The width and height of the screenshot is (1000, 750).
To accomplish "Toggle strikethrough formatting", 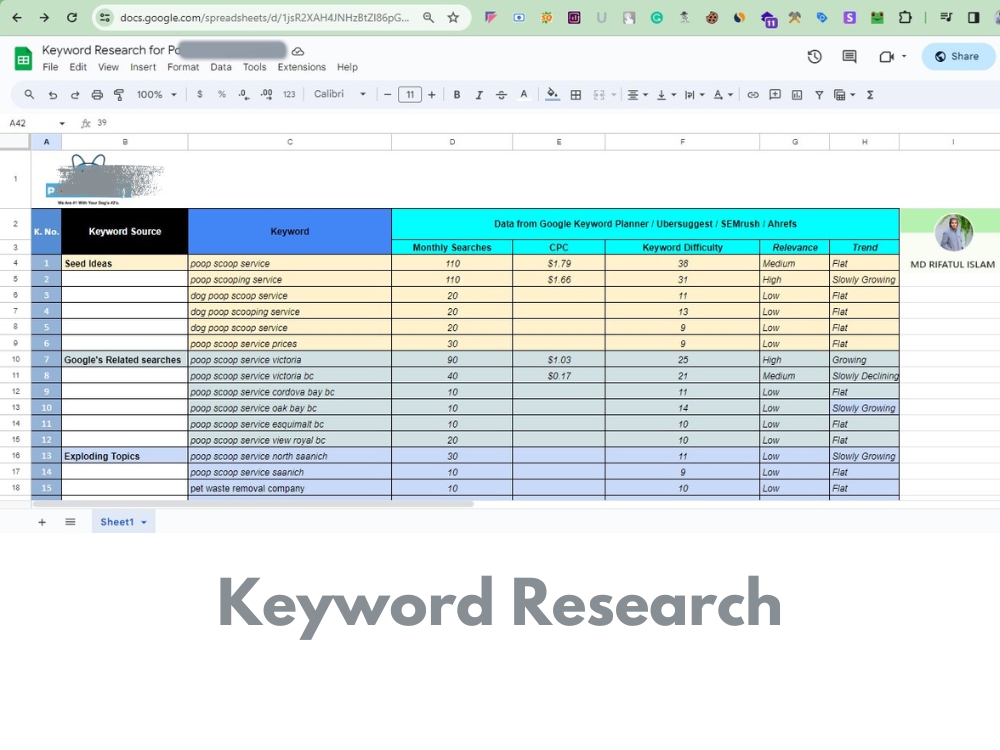I will click(499, 94).
